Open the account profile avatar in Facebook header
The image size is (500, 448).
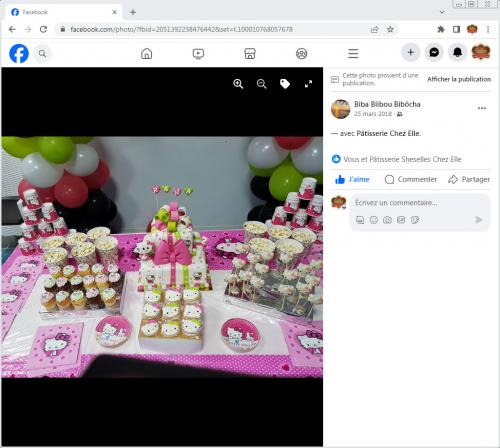[x=481, y=52]
